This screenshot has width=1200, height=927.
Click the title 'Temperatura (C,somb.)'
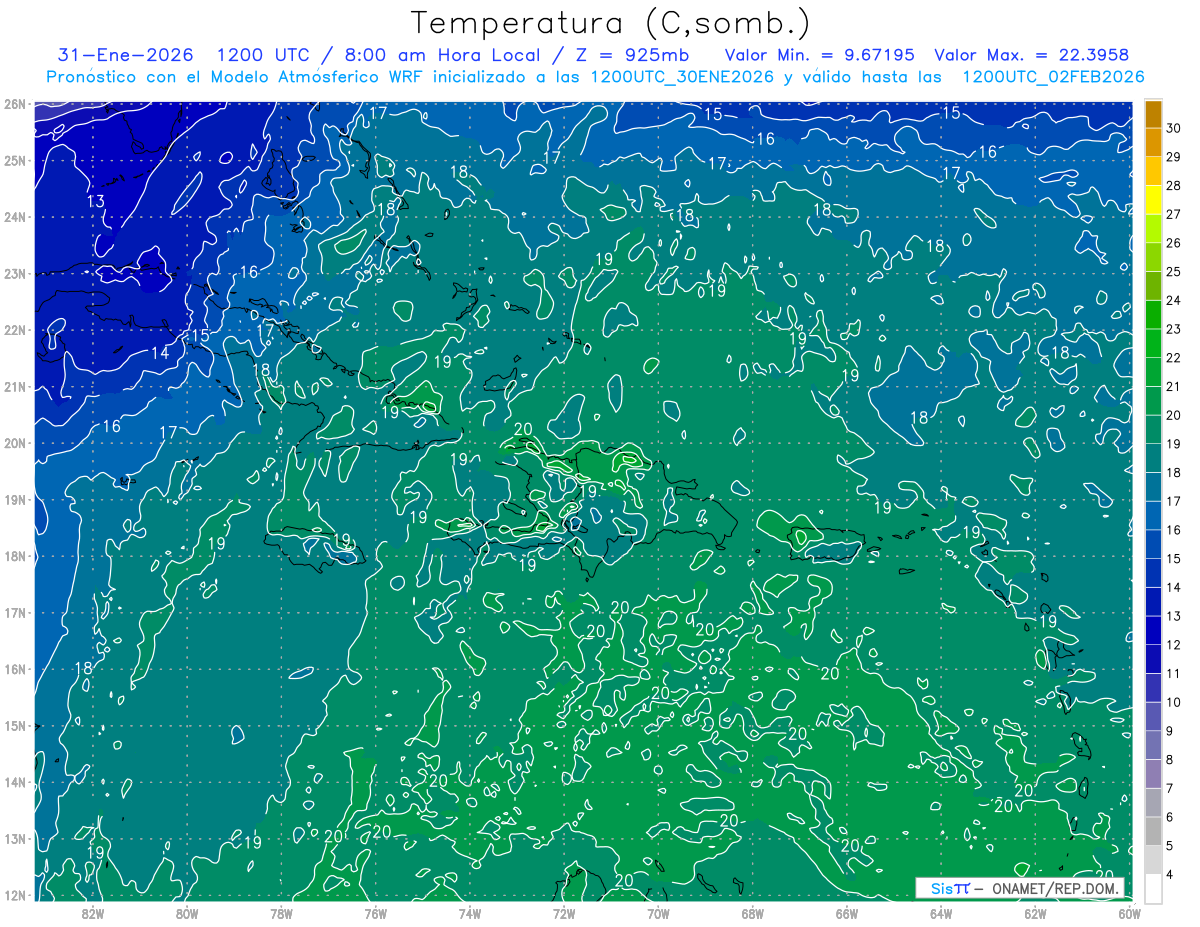tap(611, 24)
